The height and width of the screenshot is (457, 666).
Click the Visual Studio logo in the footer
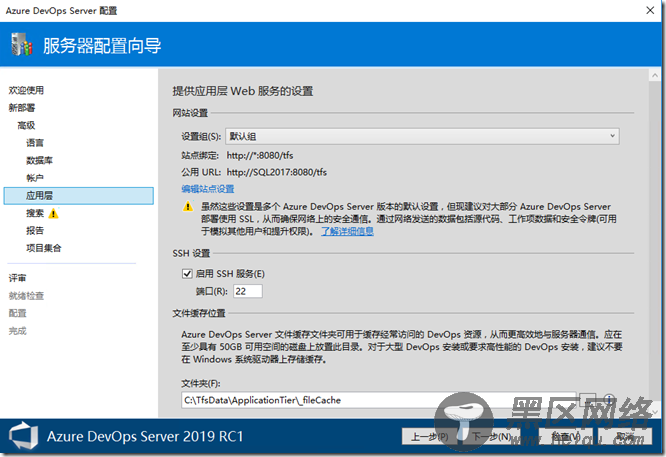(x=23, y=436)
